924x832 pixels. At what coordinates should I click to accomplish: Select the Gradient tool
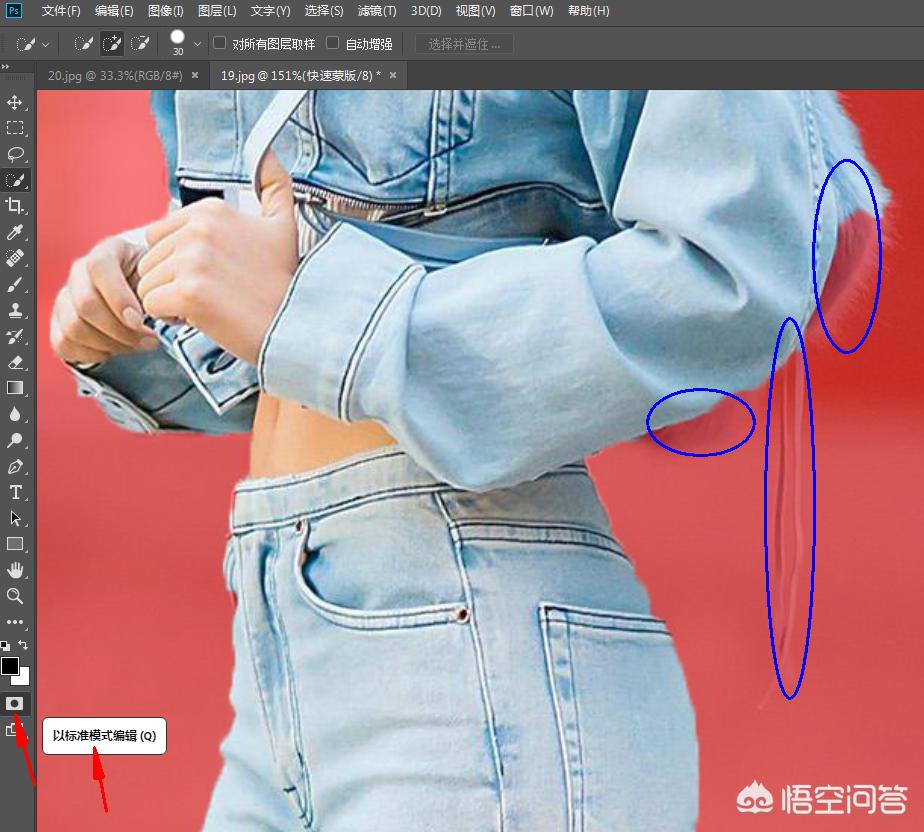pos(14,388)
